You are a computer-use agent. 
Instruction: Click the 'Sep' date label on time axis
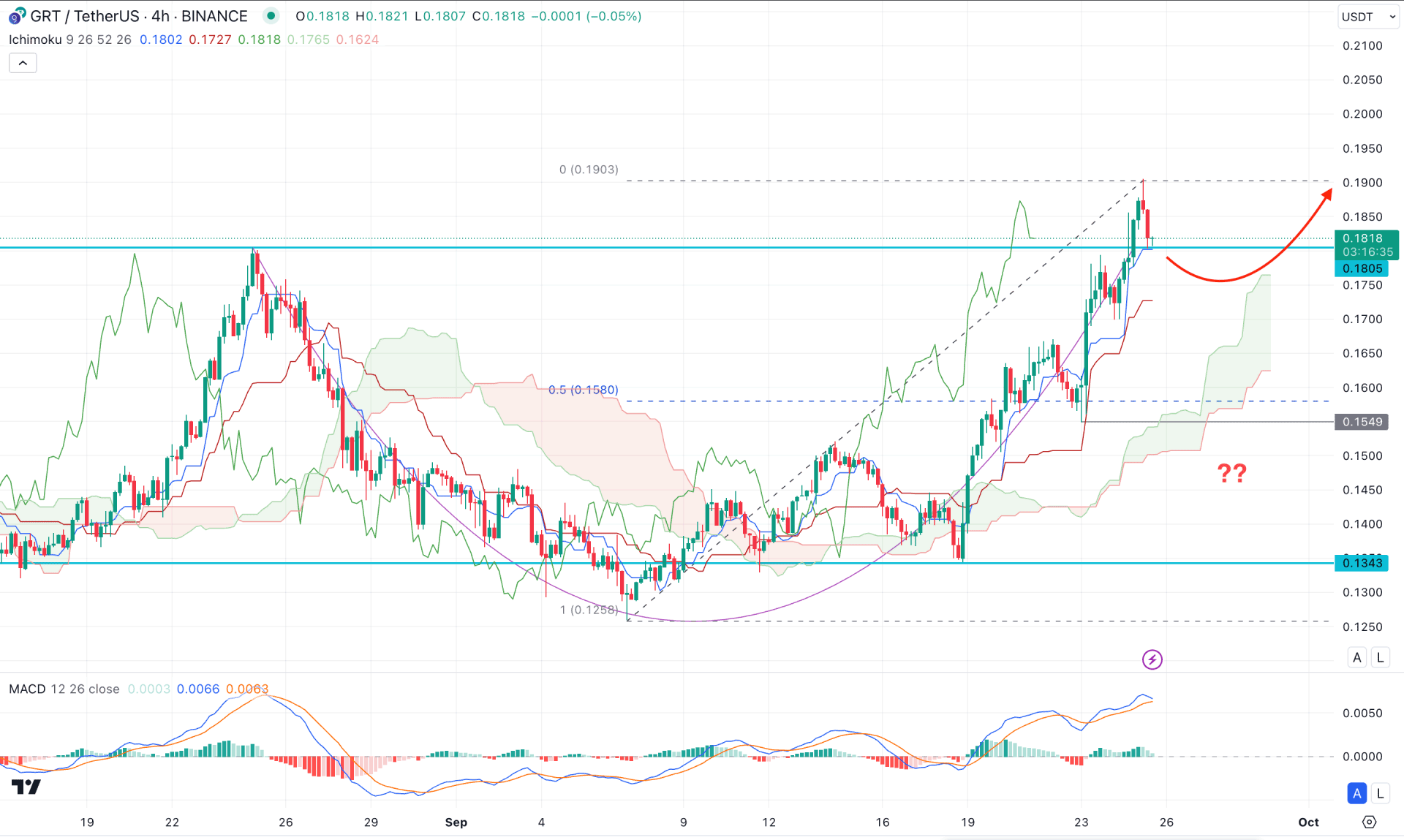pyautogui.click(x=456, y=822)
